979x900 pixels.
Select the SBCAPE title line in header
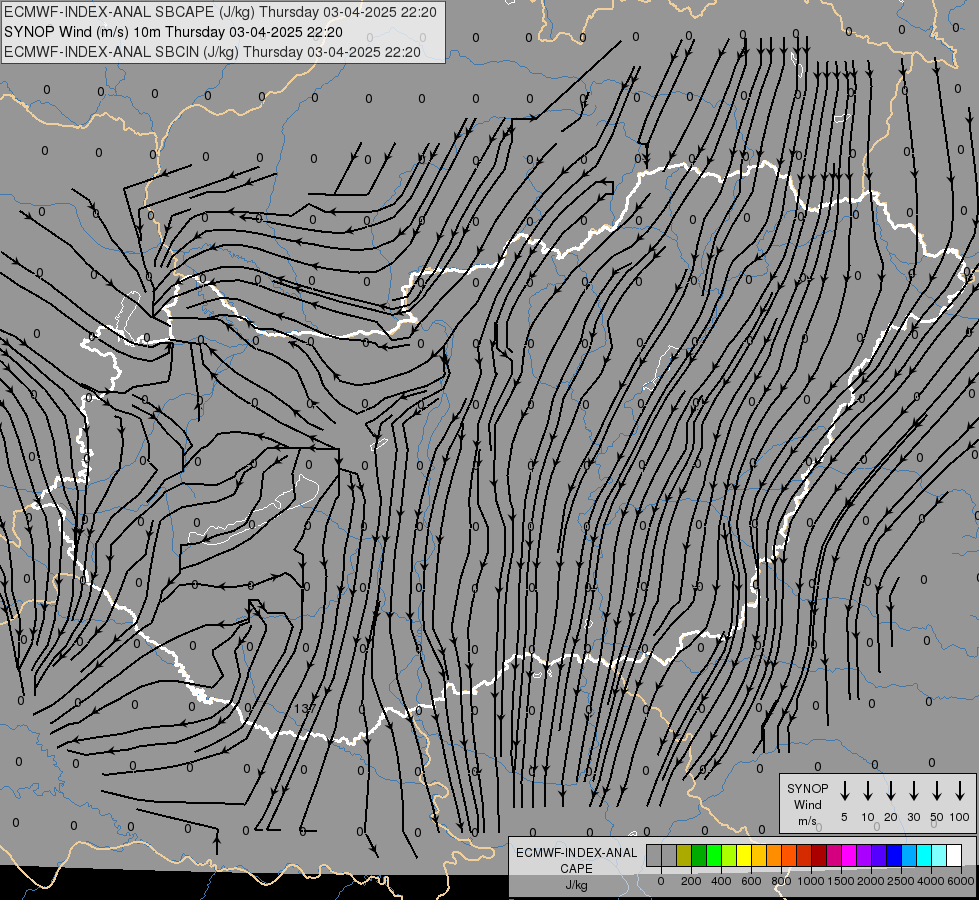(220, 12)
